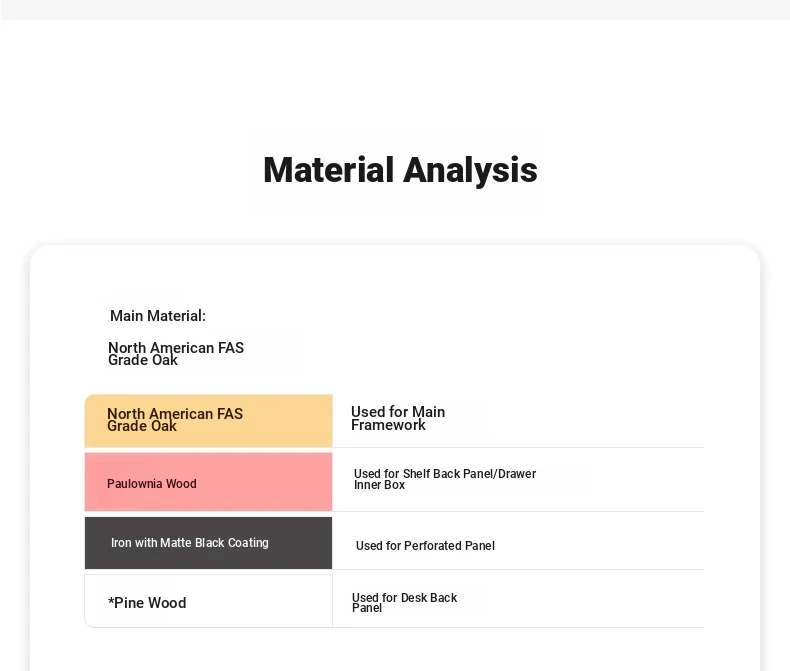Click the asterisk before Pine Wood
This screenshot has width=790, height=671.
click(111, 601)
